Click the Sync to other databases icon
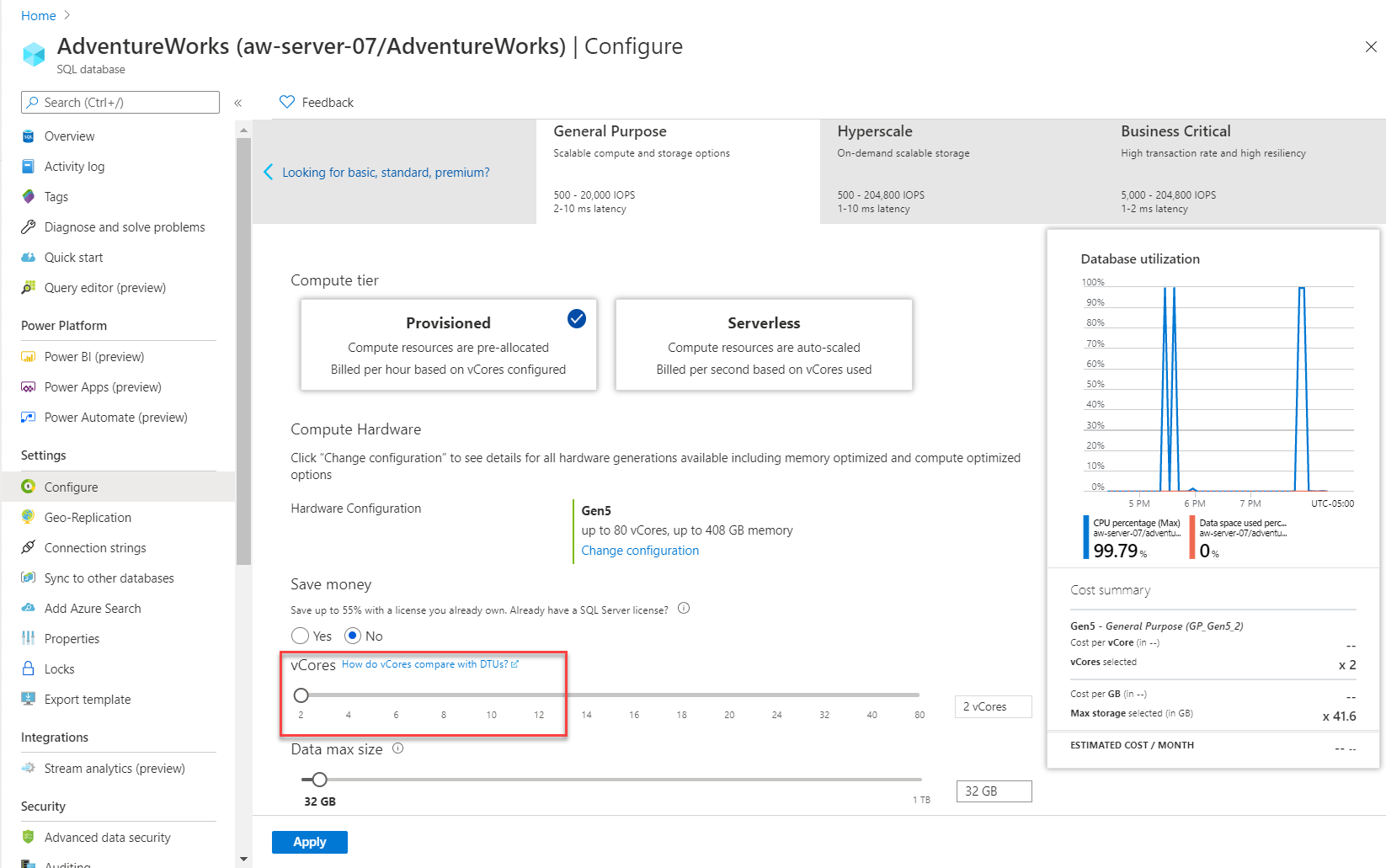1386x868 pixels. [29, 578]
